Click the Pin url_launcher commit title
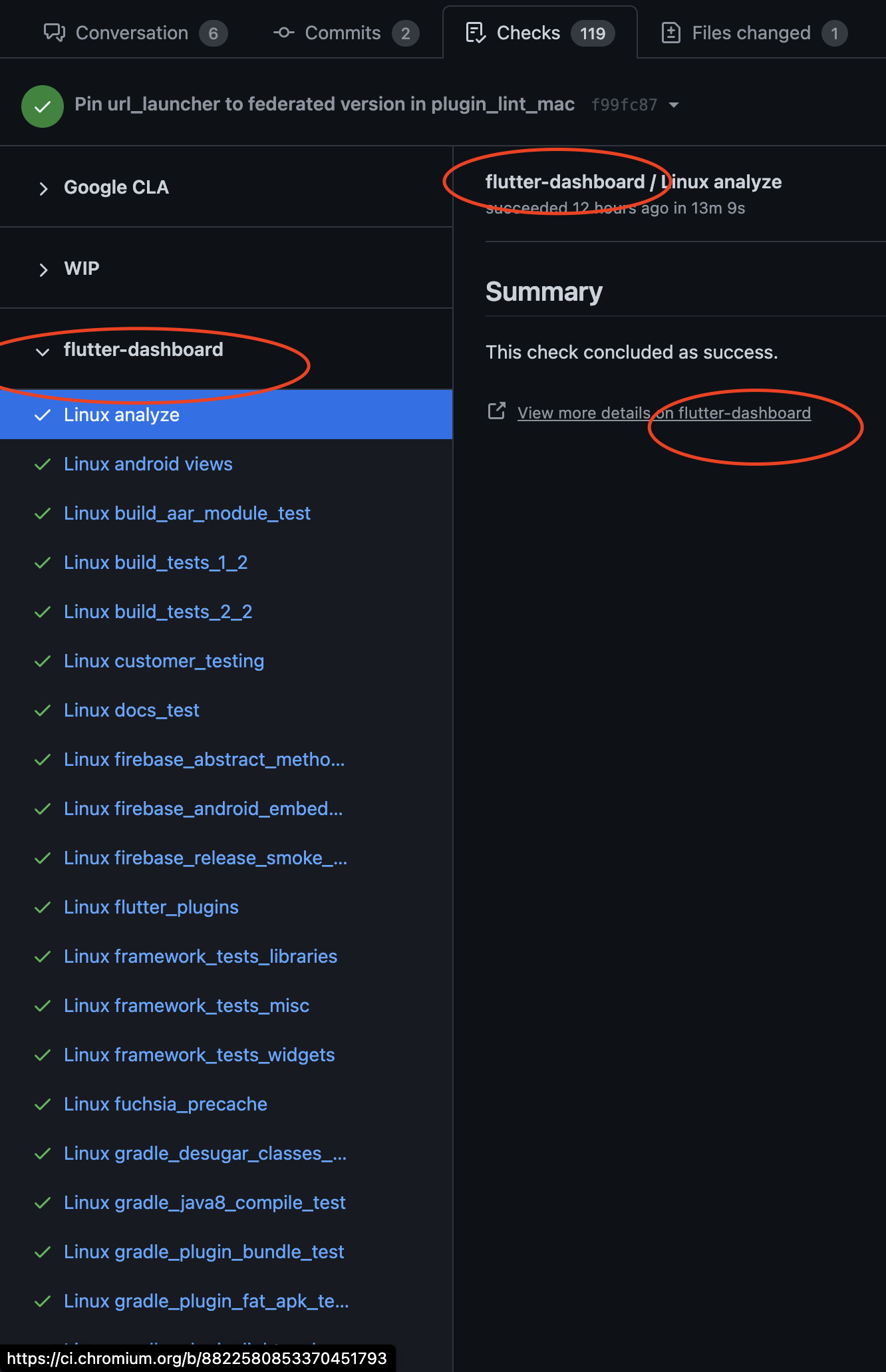Screen dimensions: 886x1372 [325, 104]
